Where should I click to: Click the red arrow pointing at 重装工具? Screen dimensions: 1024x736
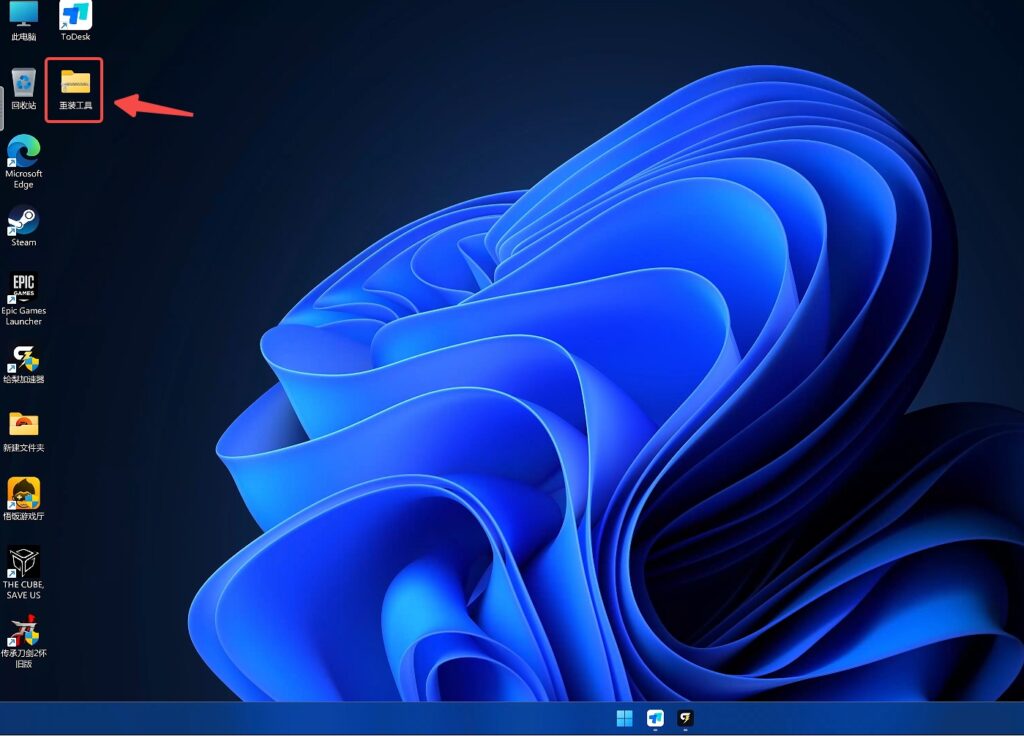153,105
